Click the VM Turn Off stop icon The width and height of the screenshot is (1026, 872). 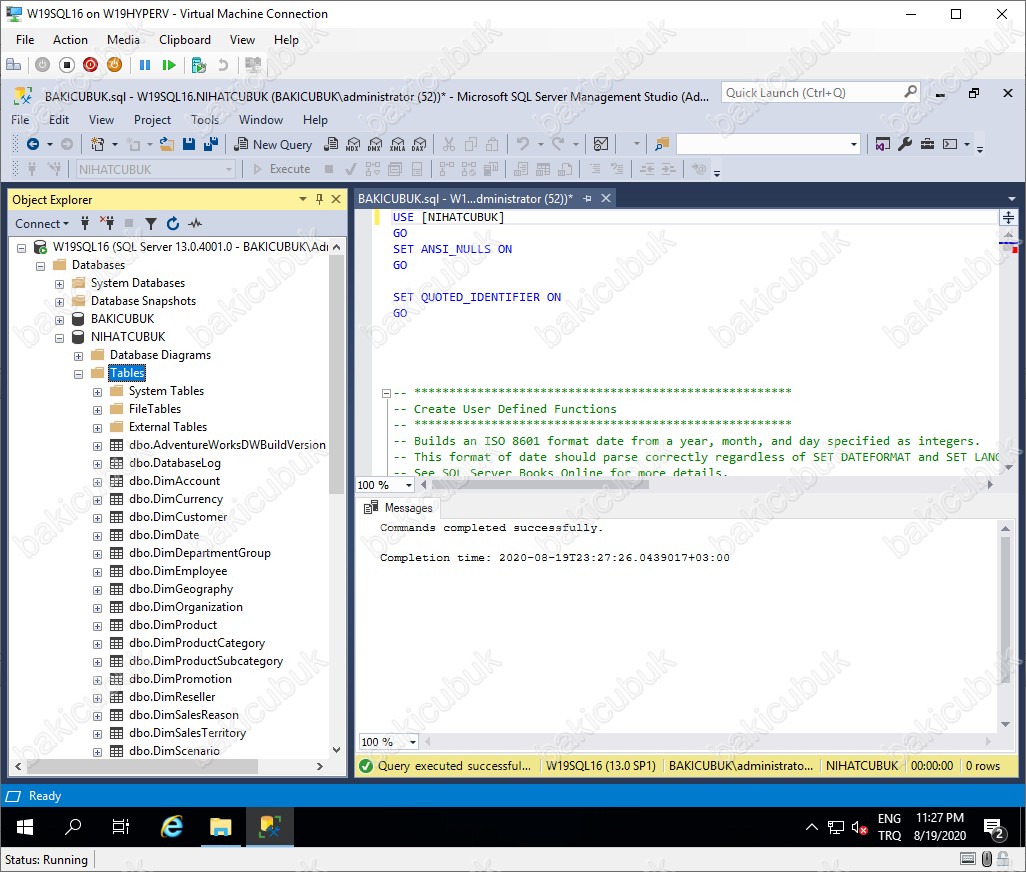click(67, 65)
